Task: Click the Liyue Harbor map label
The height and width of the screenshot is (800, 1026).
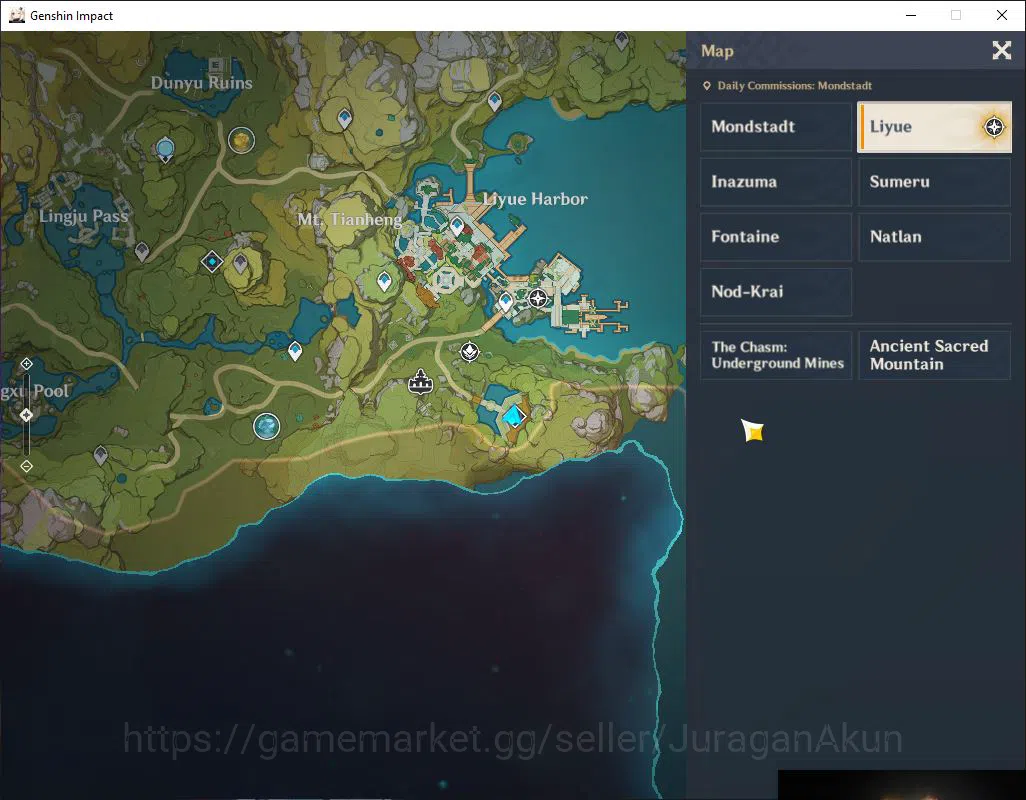Action: [535, 199]
